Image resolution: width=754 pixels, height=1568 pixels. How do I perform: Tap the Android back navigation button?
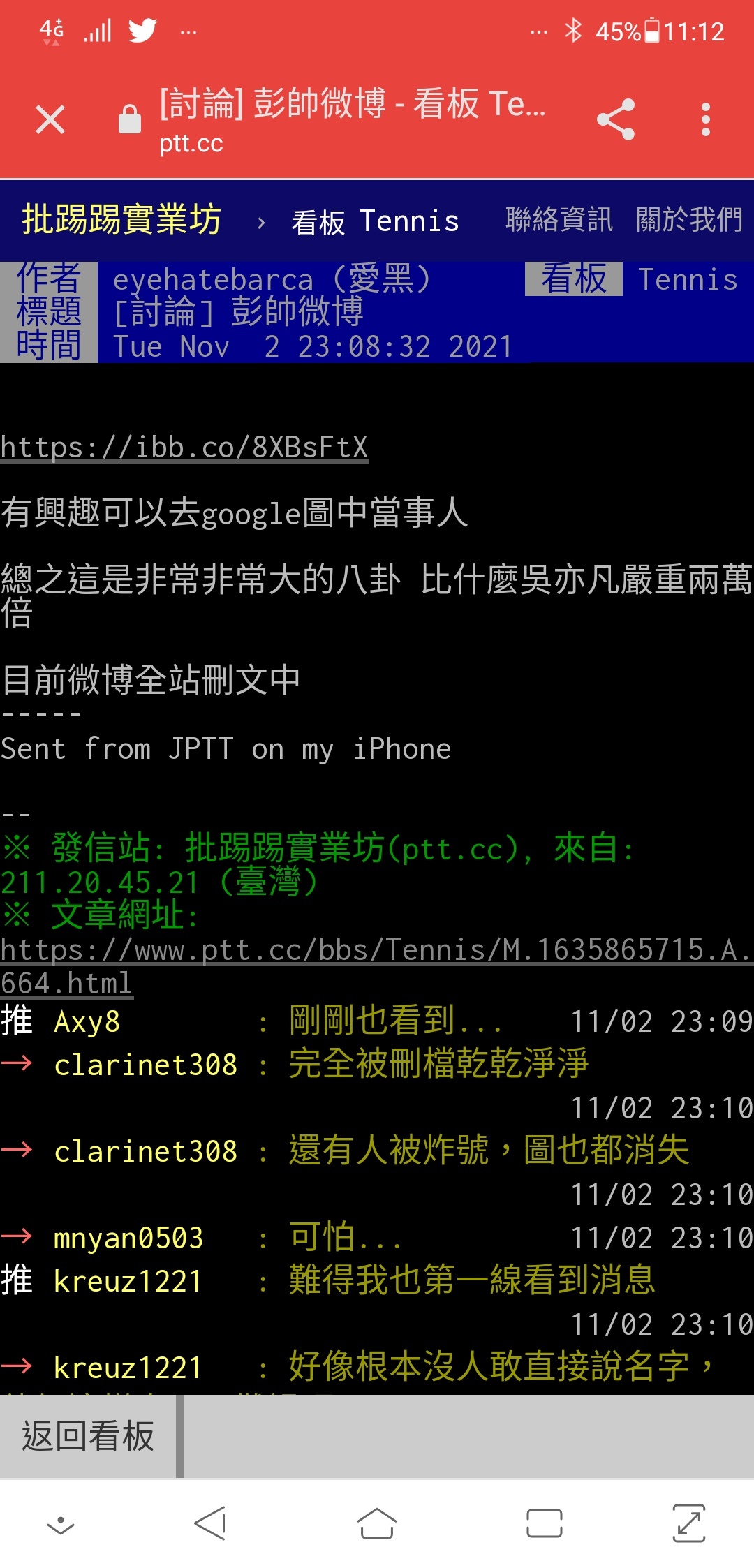tap(210, 1523)
